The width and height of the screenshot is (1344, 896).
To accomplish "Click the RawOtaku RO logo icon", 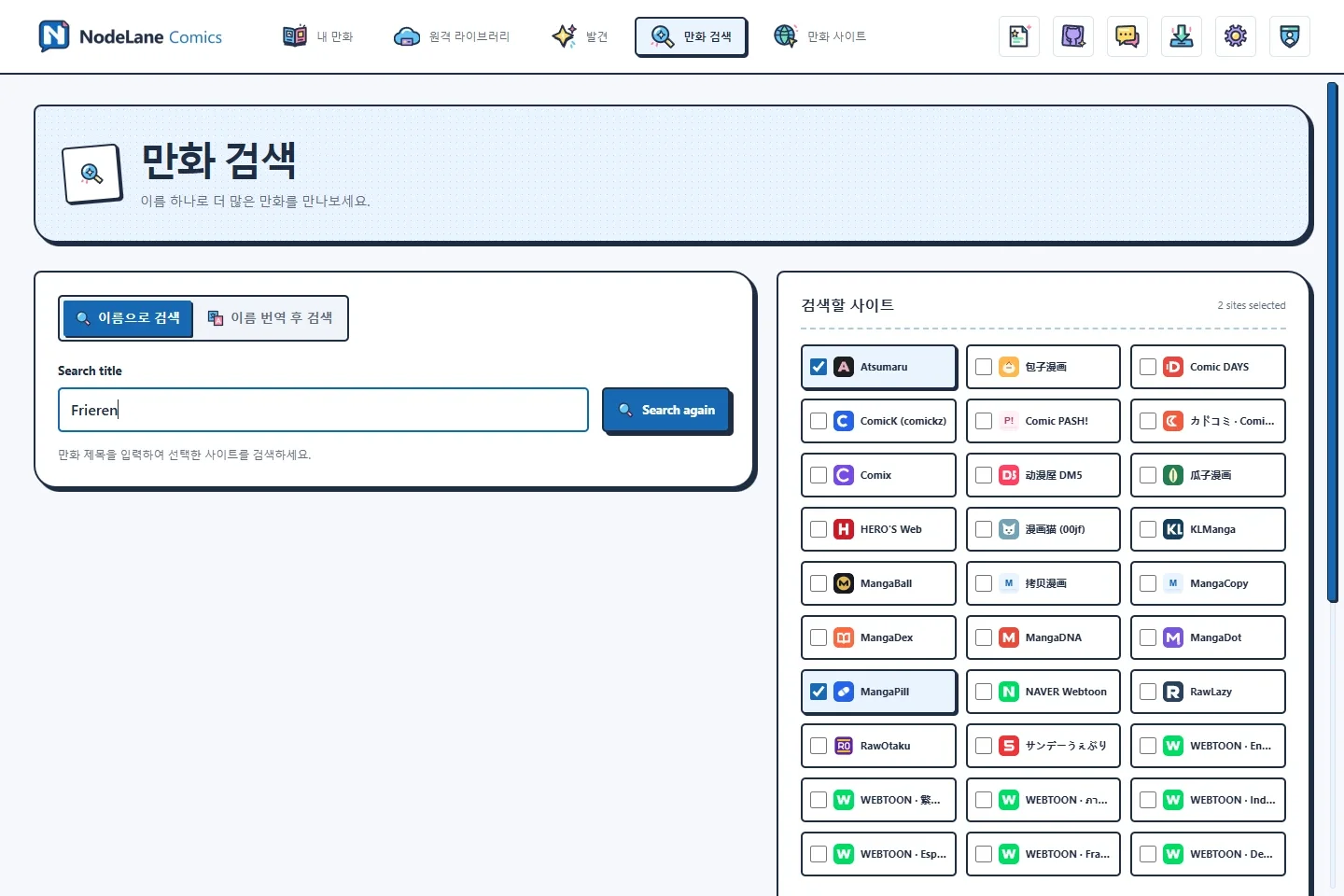I will point(844,746).
